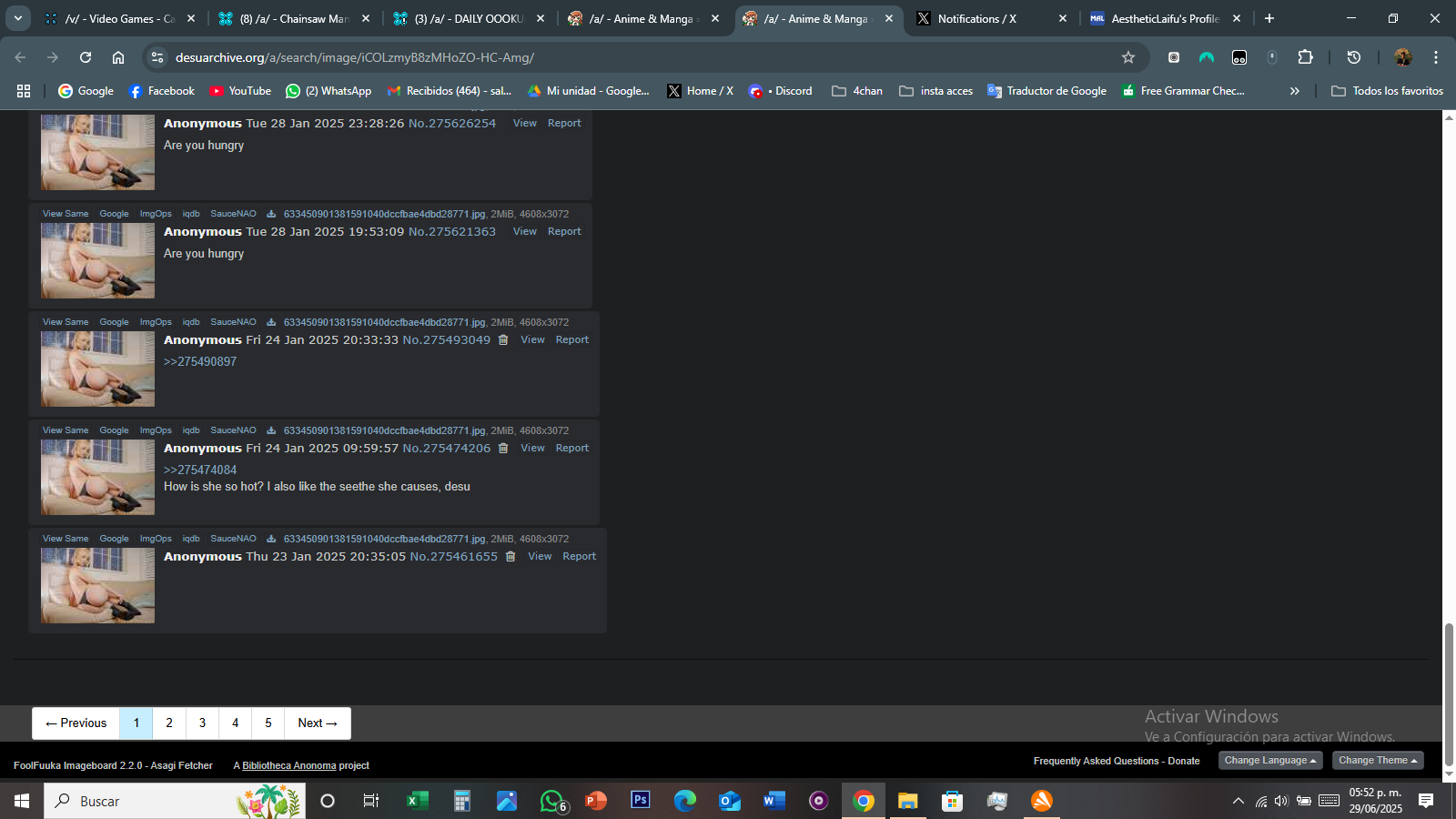Open Photoshop from the taskbar

click(641, 801)
